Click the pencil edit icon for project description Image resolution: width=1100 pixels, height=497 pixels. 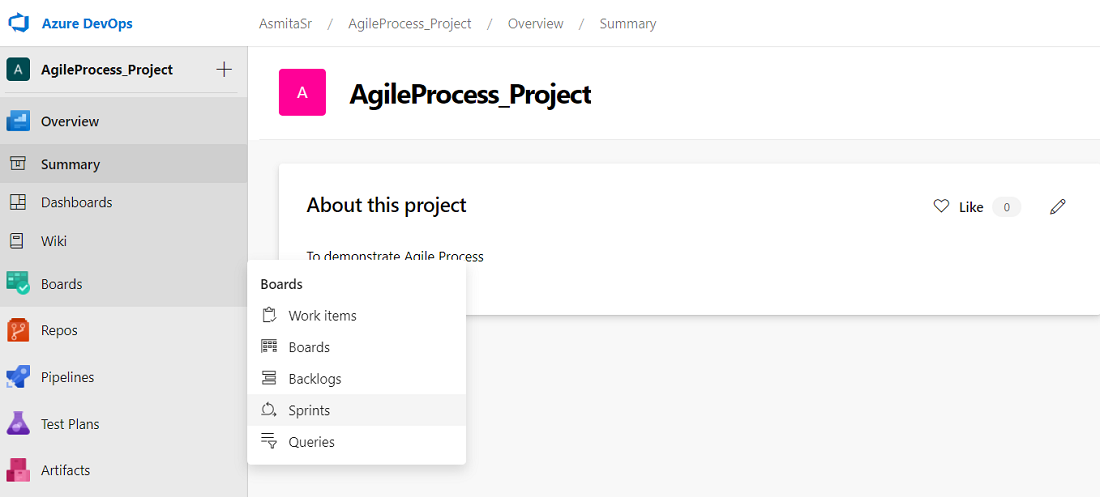1058,207
